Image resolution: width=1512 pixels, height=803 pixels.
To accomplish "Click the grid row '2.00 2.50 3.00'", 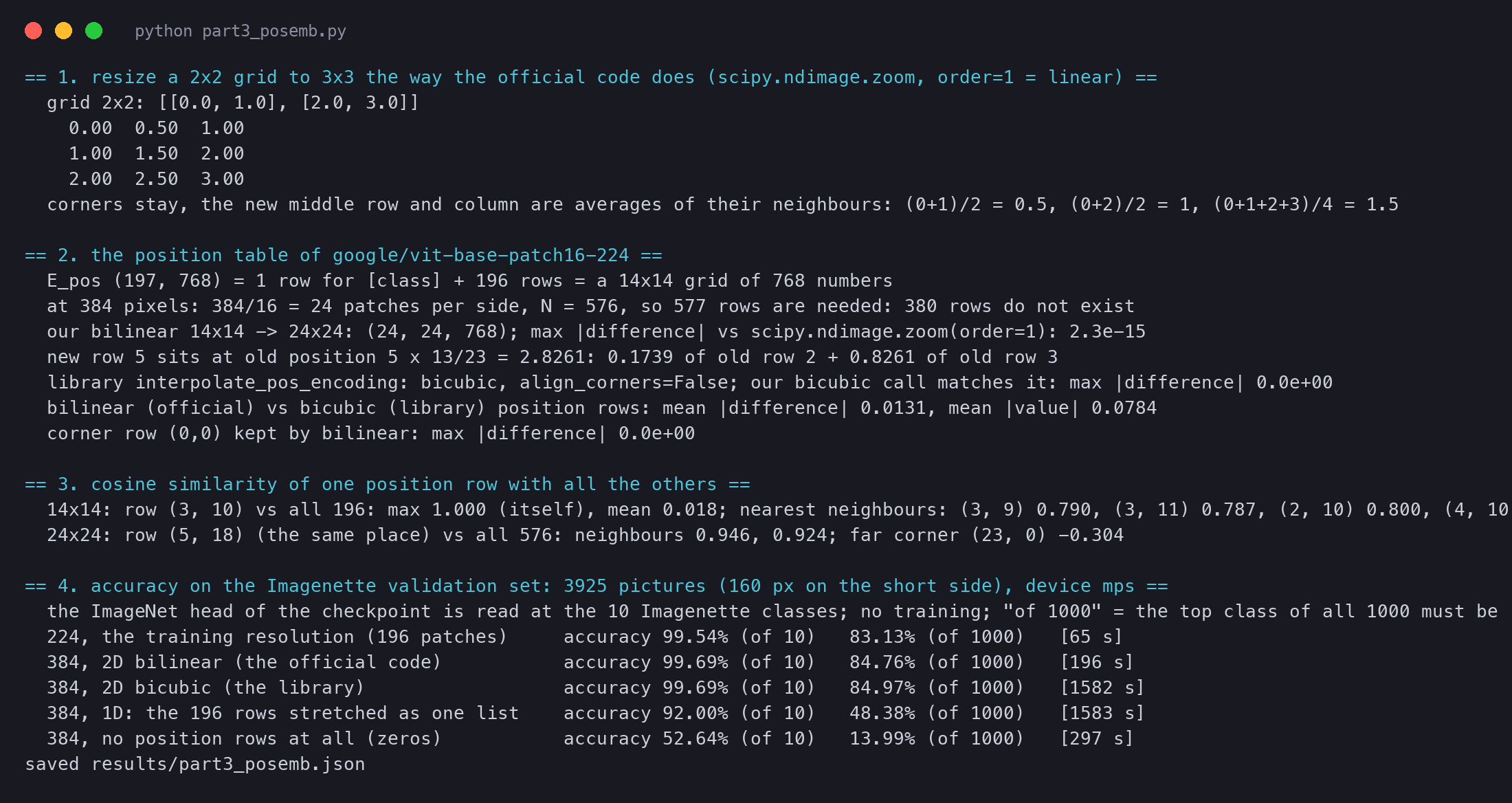I will 157,179.
